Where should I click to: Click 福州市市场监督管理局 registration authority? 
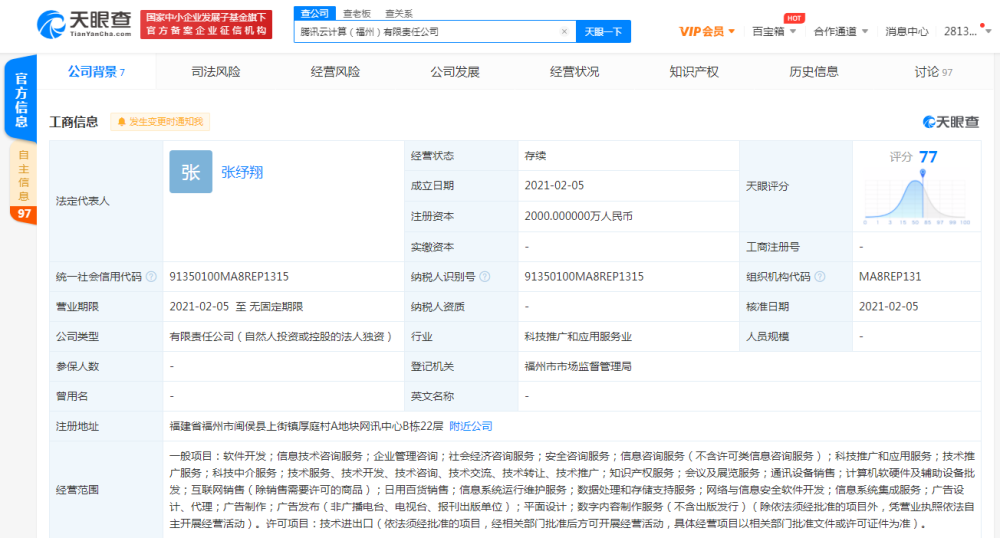coord(578,366)
